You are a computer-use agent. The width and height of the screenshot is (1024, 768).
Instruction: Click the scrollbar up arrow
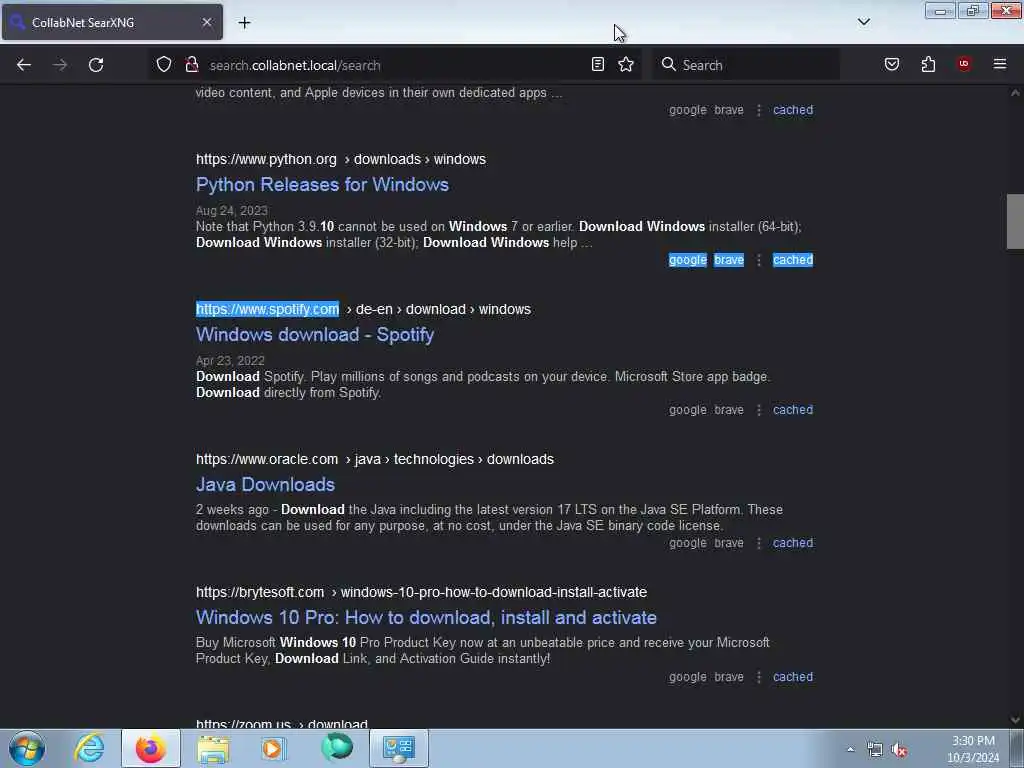pyautogui.click(x=1015, y=93)
